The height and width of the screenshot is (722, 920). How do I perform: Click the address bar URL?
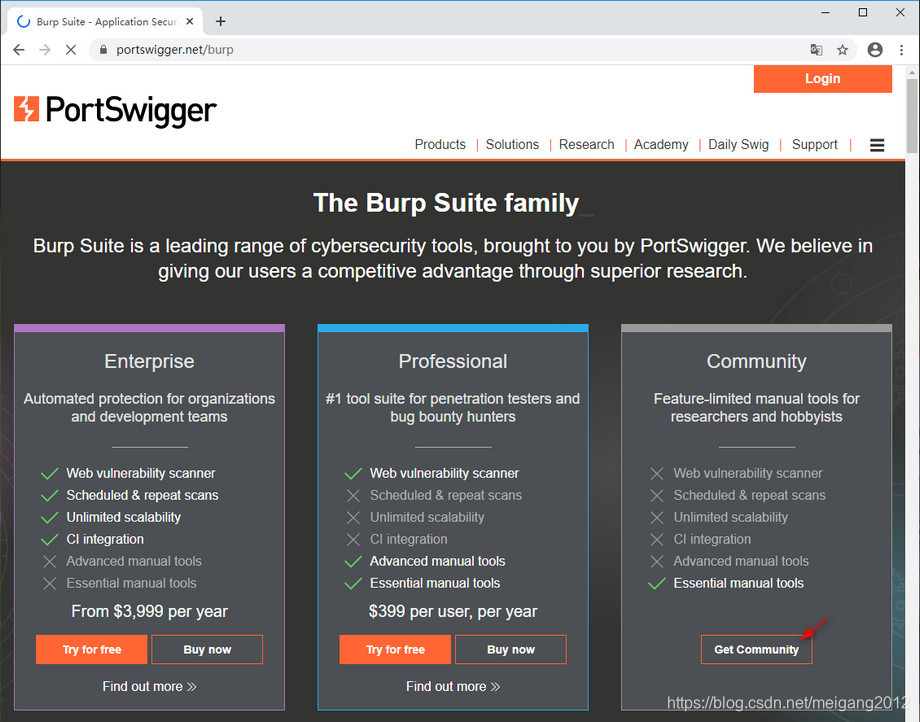click(175, 50)
